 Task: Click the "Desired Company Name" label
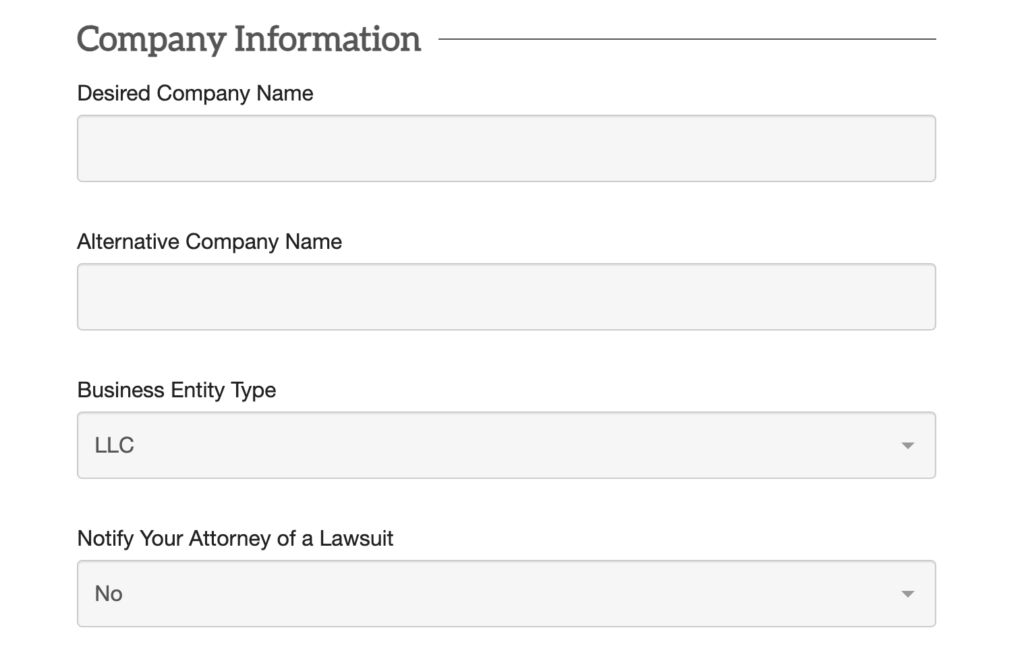point(195,93)
